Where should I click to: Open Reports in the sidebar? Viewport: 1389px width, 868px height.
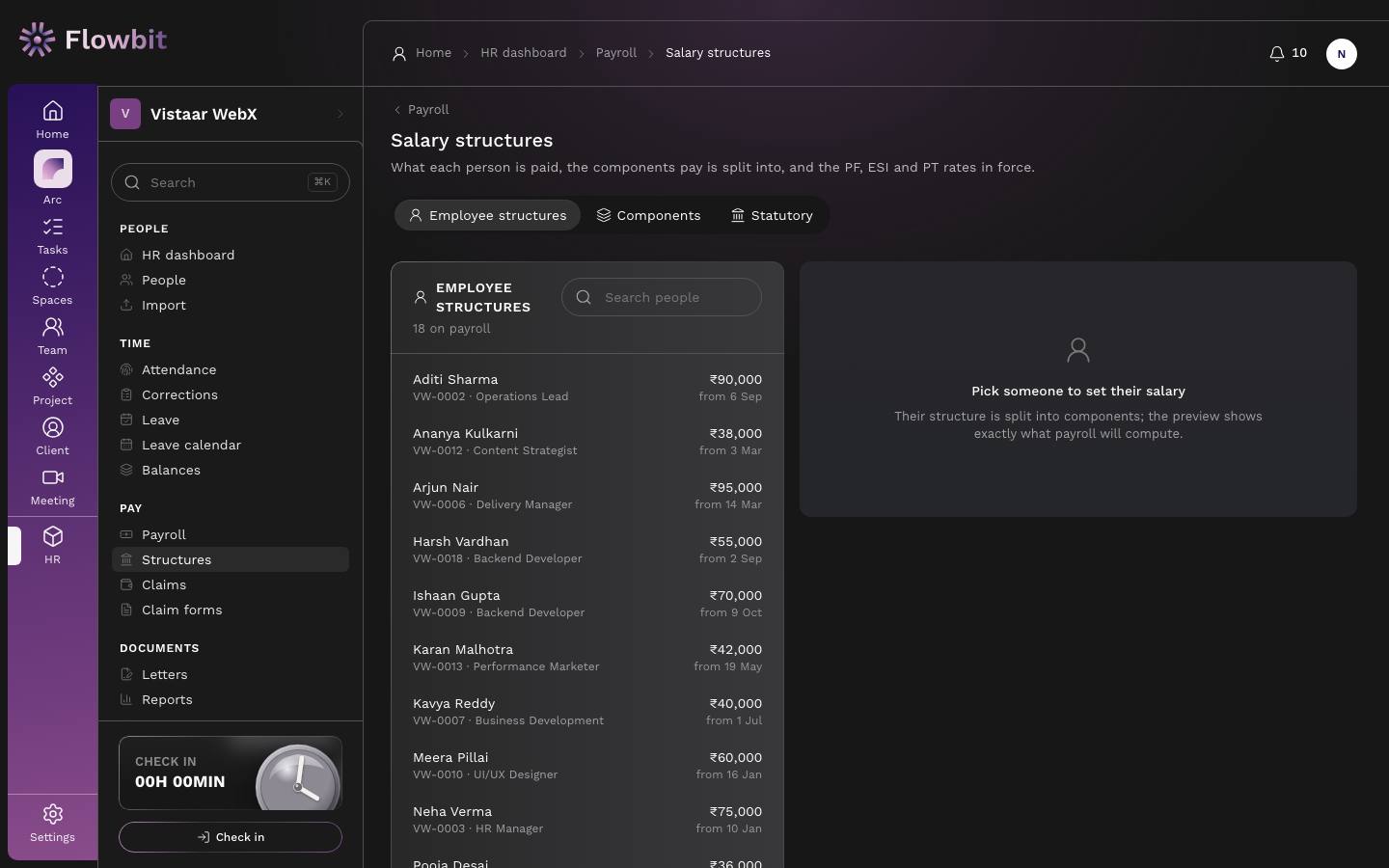coord(231,699)
